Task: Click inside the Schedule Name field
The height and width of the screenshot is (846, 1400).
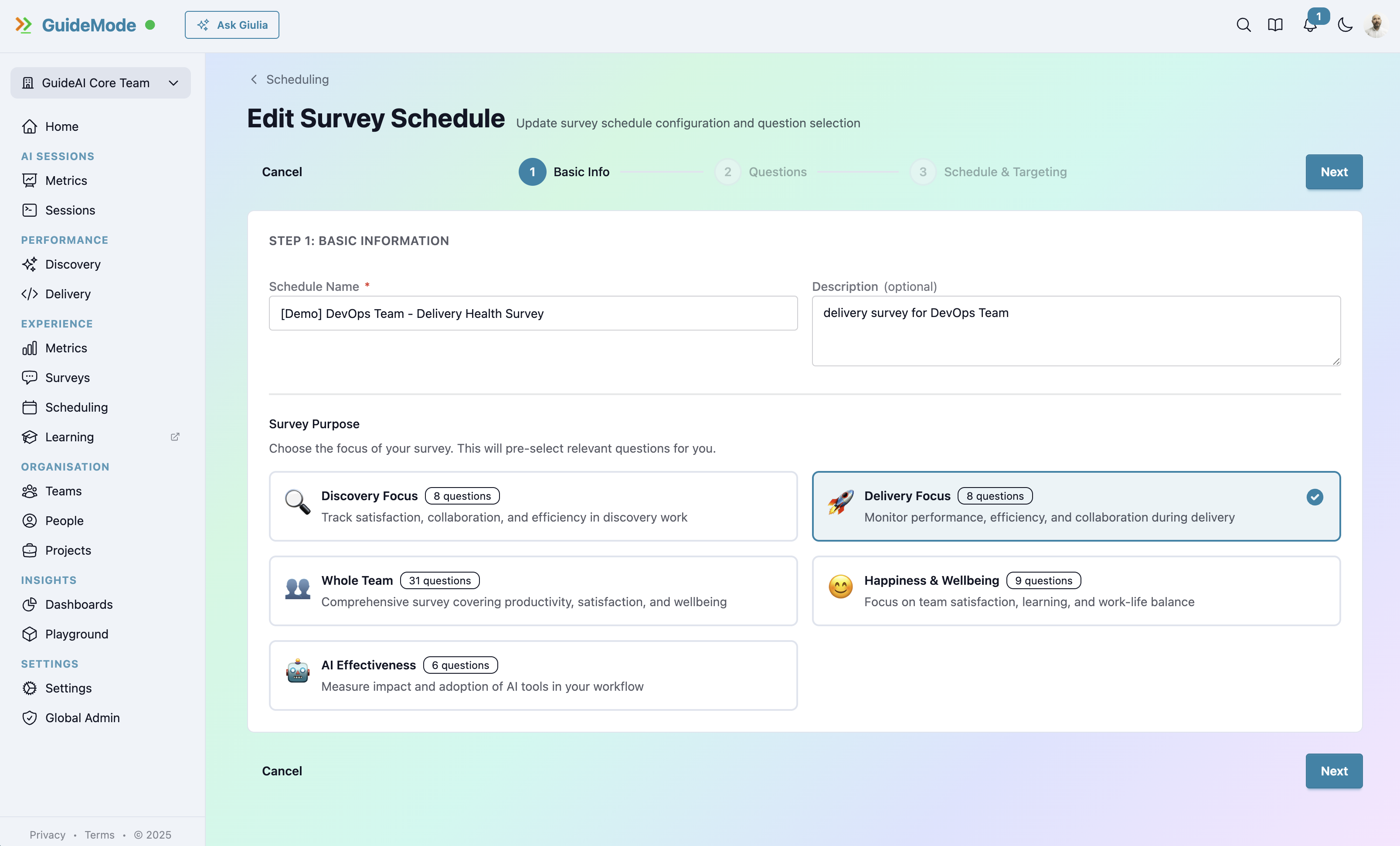Action: click(532, 313)
